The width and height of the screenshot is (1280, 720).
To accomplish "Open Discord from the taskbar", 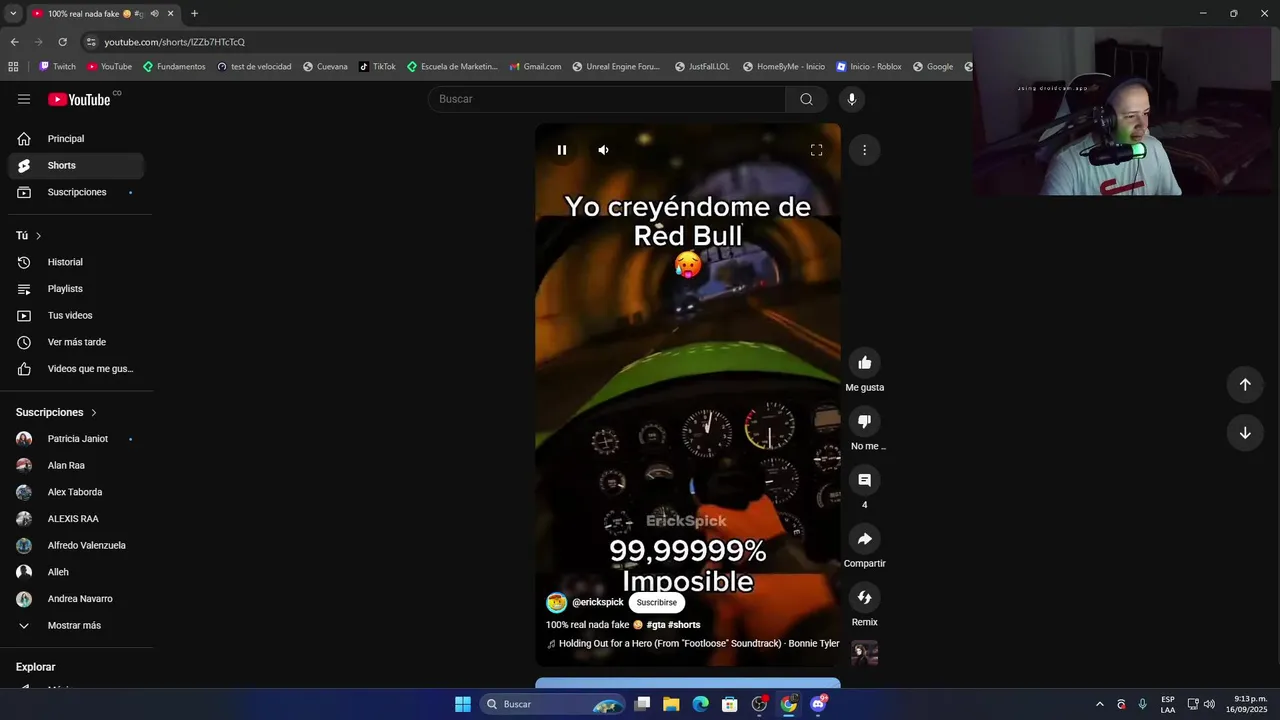I will click(818, 704).
